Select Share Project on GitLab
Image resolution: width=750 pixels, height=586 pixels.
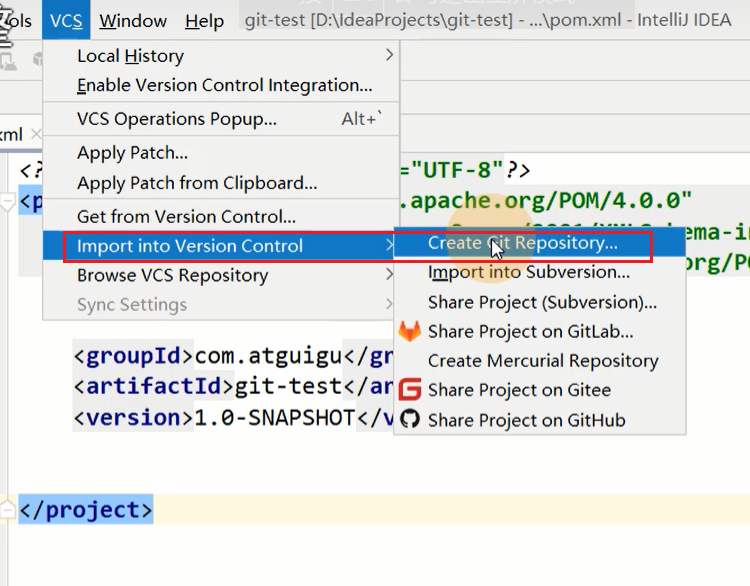[540, 332]
